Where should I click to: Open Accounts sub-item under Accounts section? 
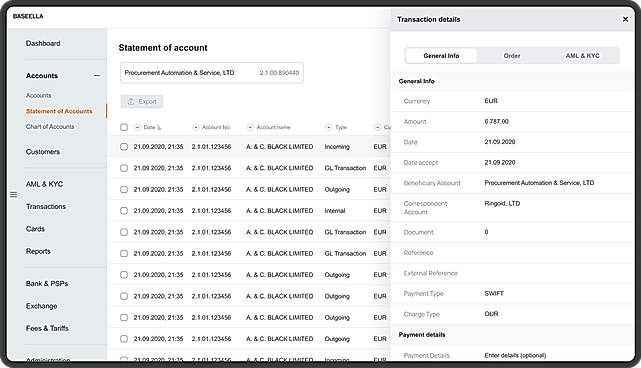[38, 95]
